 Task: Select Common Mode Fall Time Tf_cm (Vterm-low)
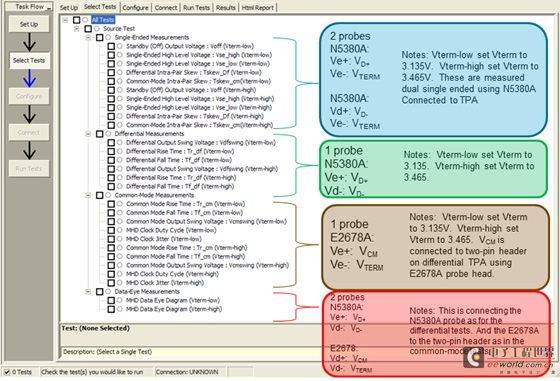184,213
